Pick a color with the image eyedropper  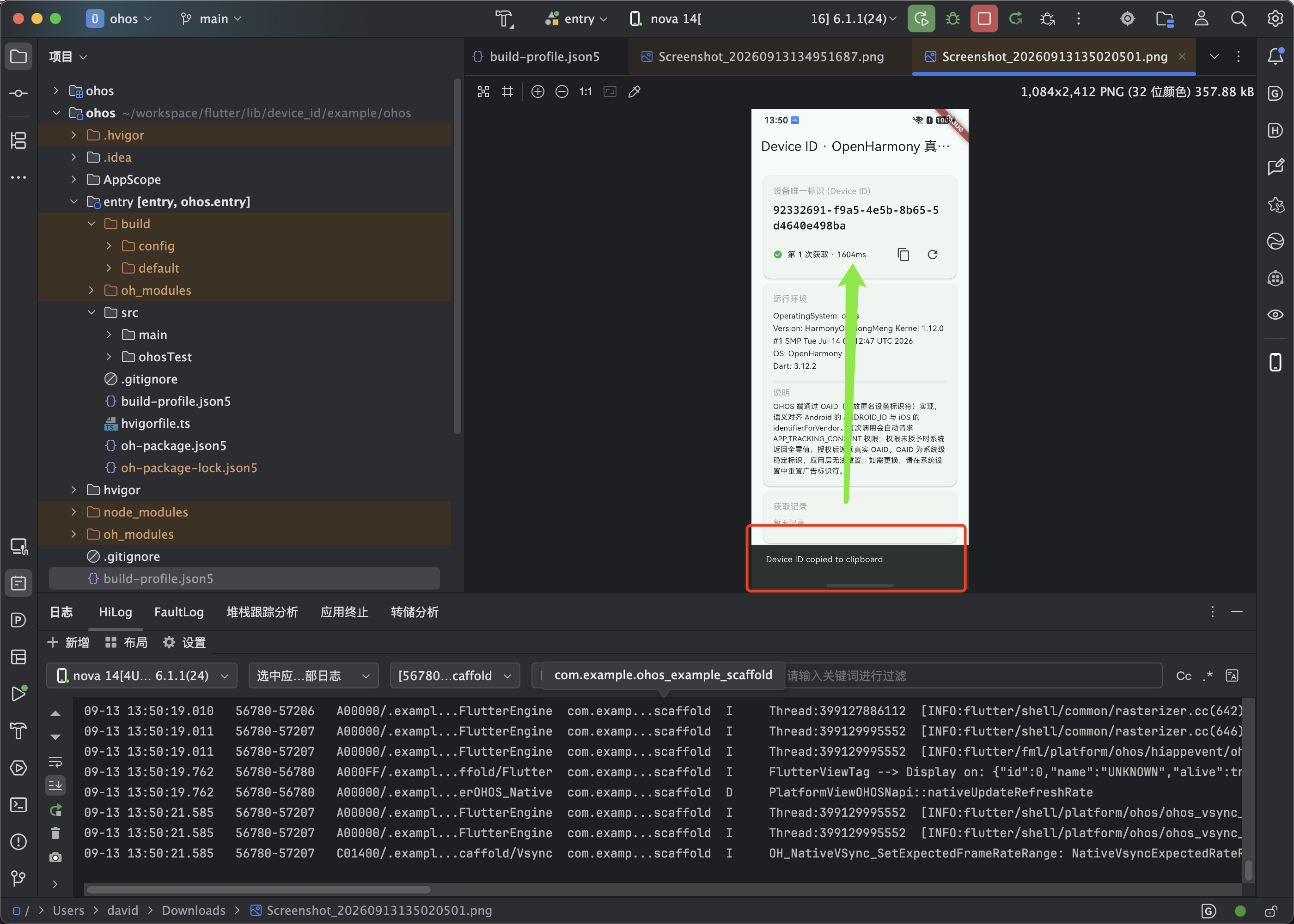tap(635, 91)
